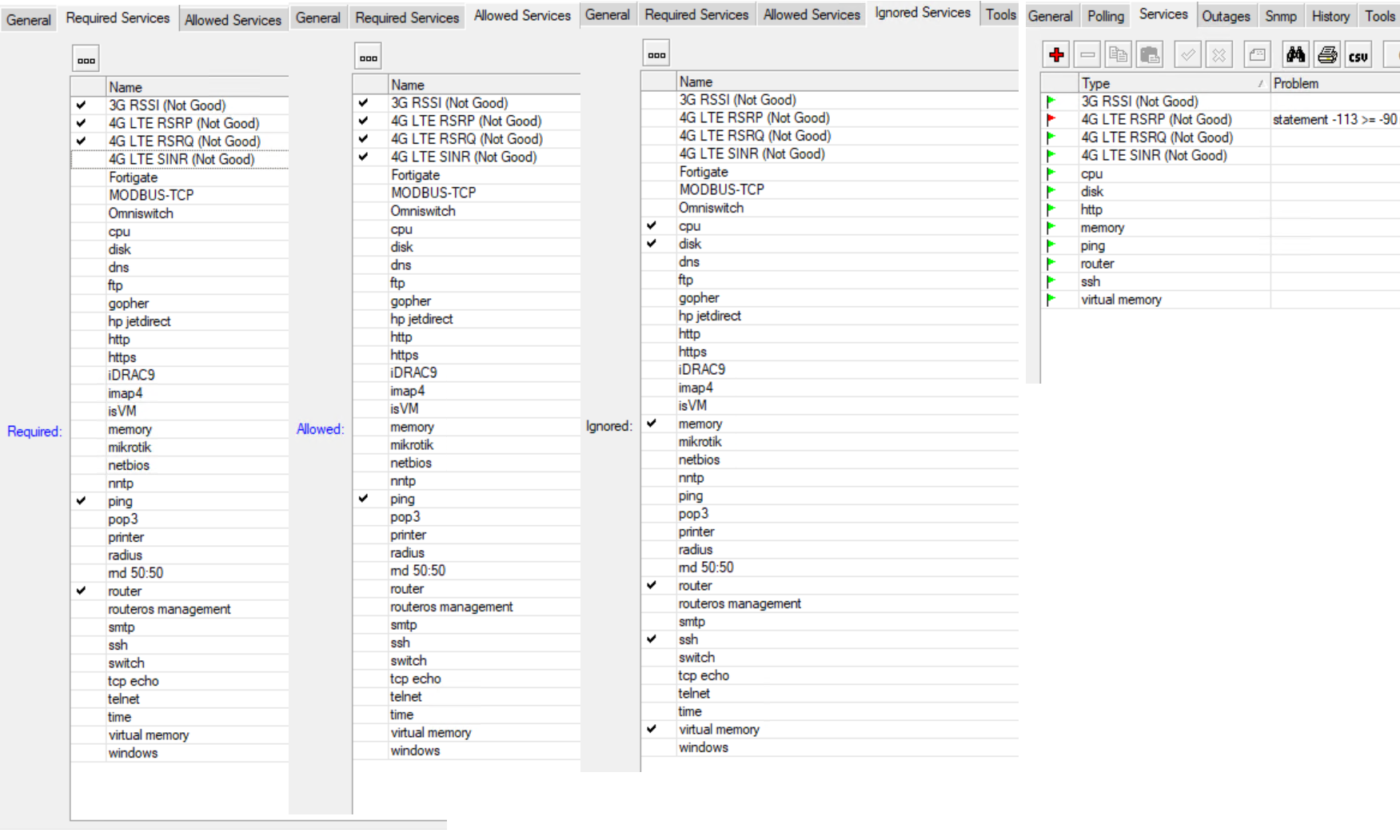Switch to the History tab

tap(1330, 16)
